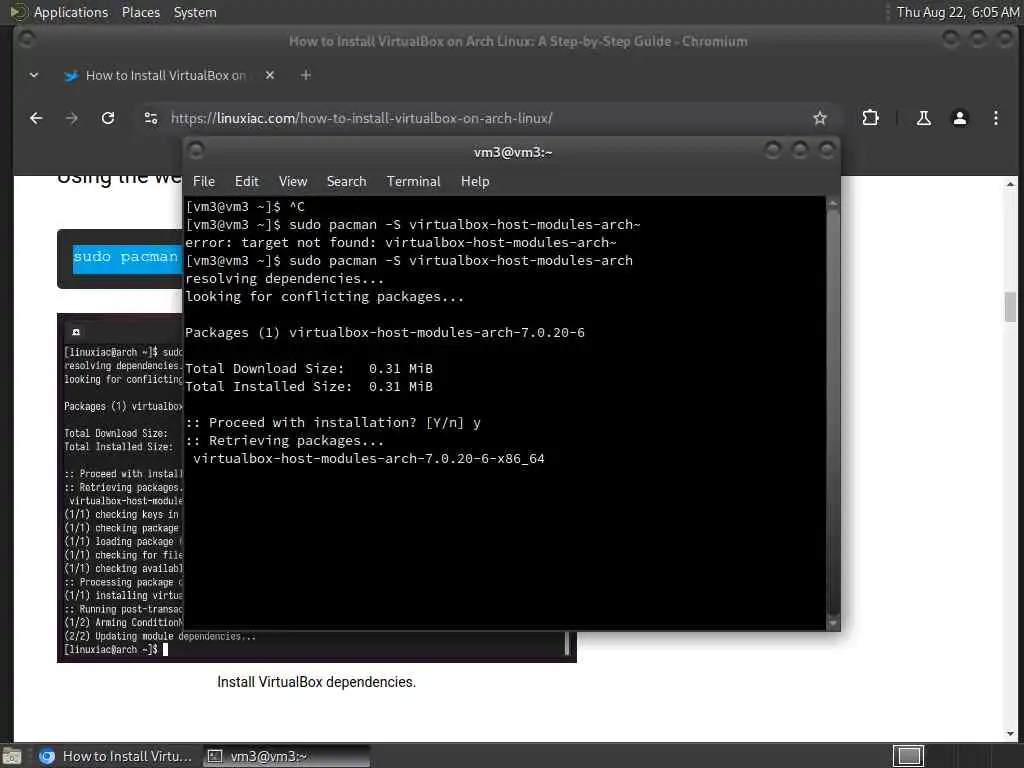Bookmark this page with the star
This screenshot has height=768, width=1024.
[820, 118]
